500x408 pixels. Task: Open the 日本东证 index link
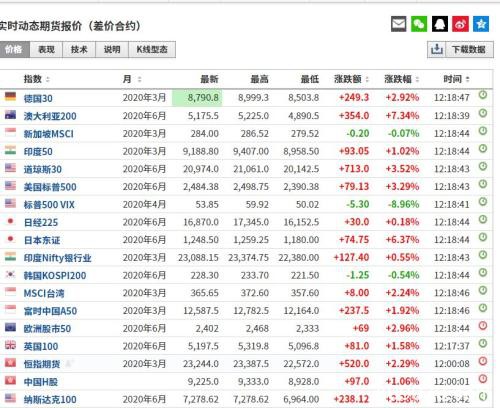42,240
